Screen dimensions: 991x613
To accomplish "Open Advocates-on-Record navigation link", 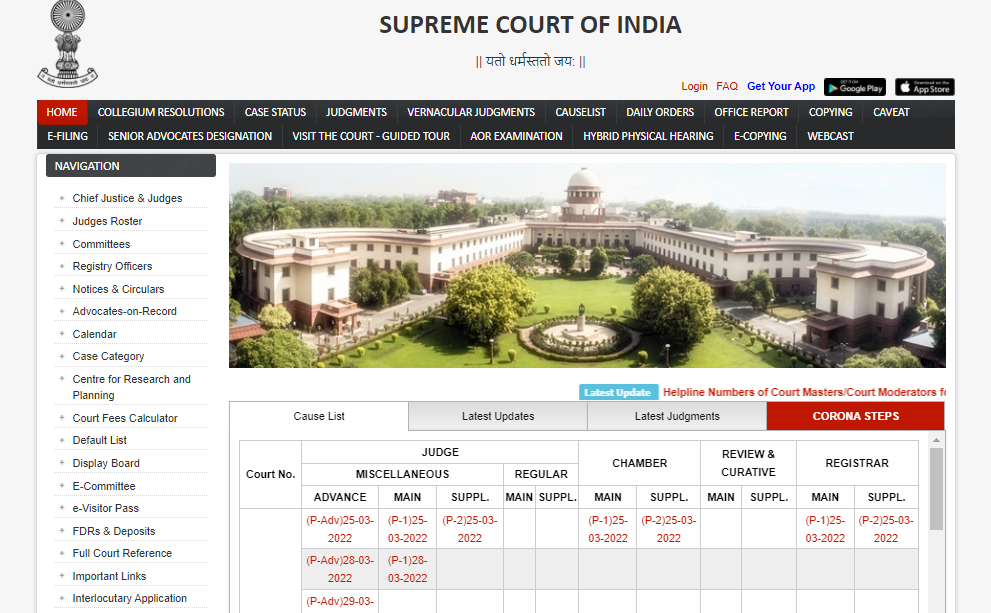I will click(125, 311).
